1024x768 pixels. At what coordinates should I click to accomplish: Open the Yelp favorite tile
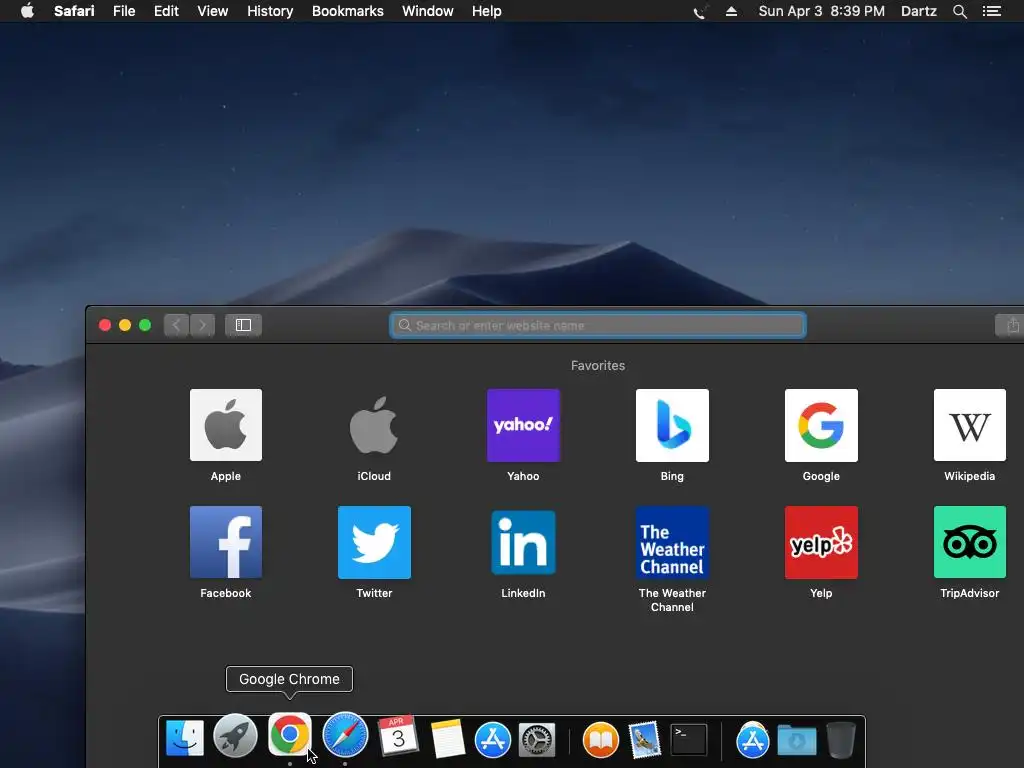click(821, 542)
